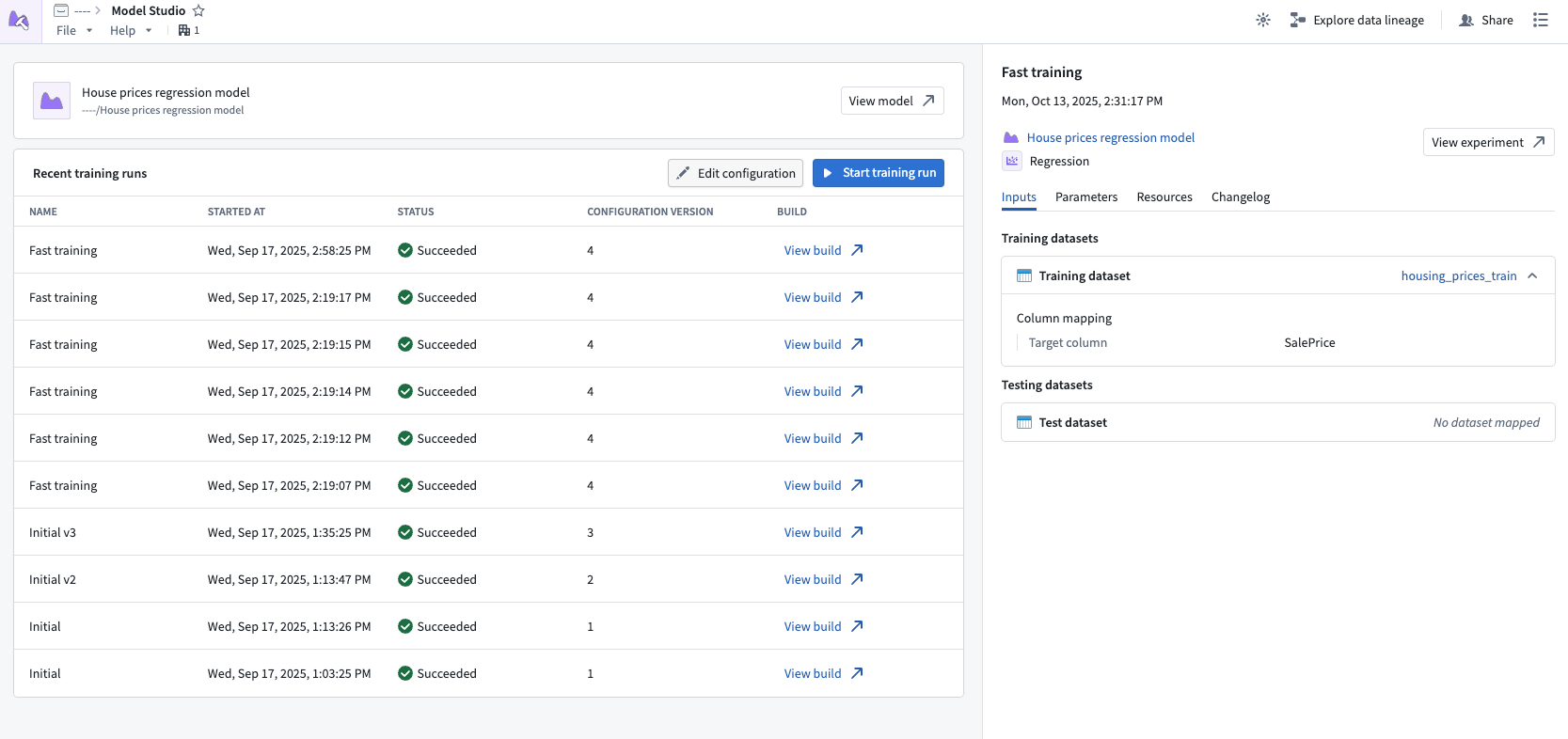Screen dimensions: 1568x739
Task: Open the list panel icon next to Share
Action: pyautogui.click(x=1540, y=20)
